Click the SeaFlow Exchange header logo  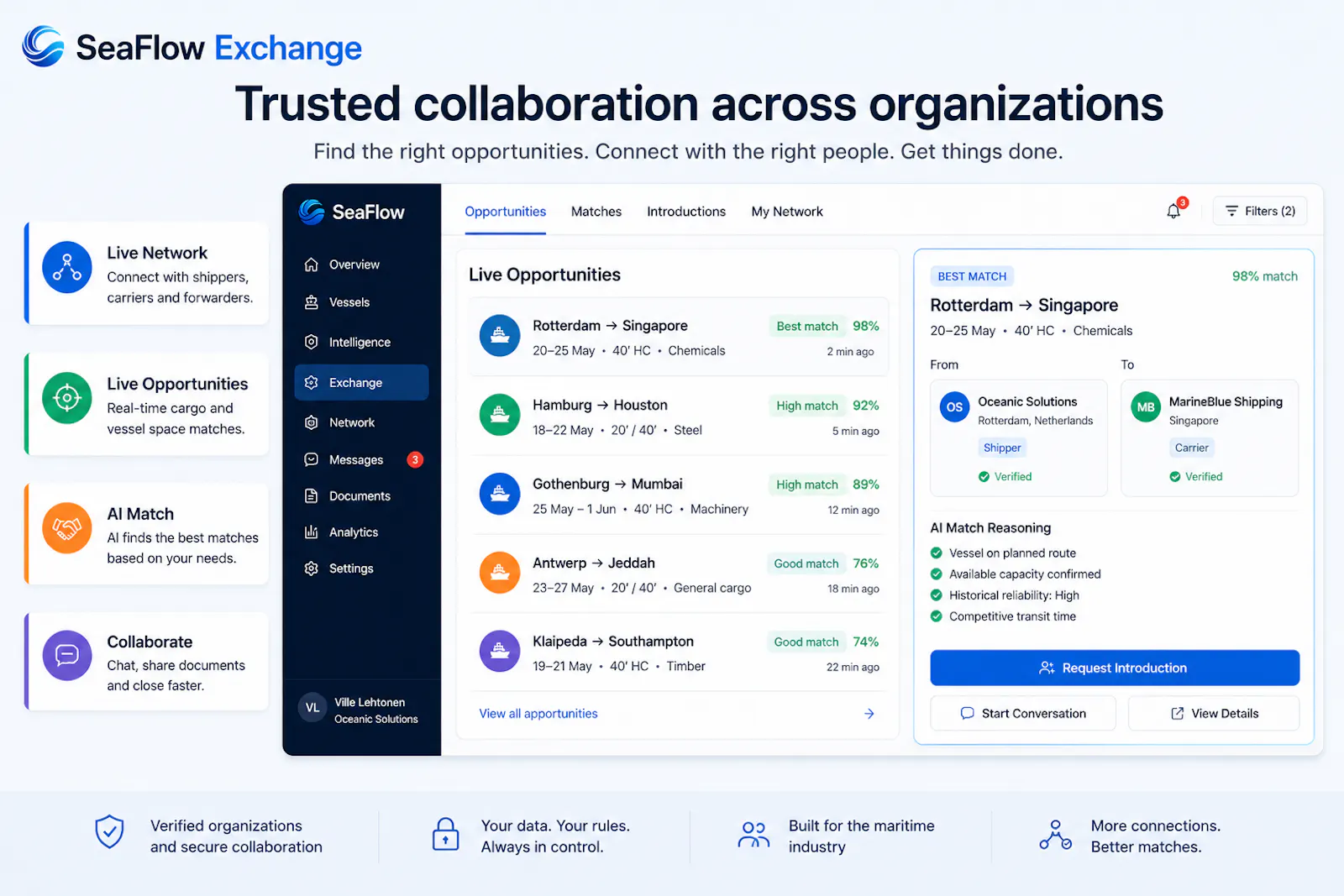point(192,47)
